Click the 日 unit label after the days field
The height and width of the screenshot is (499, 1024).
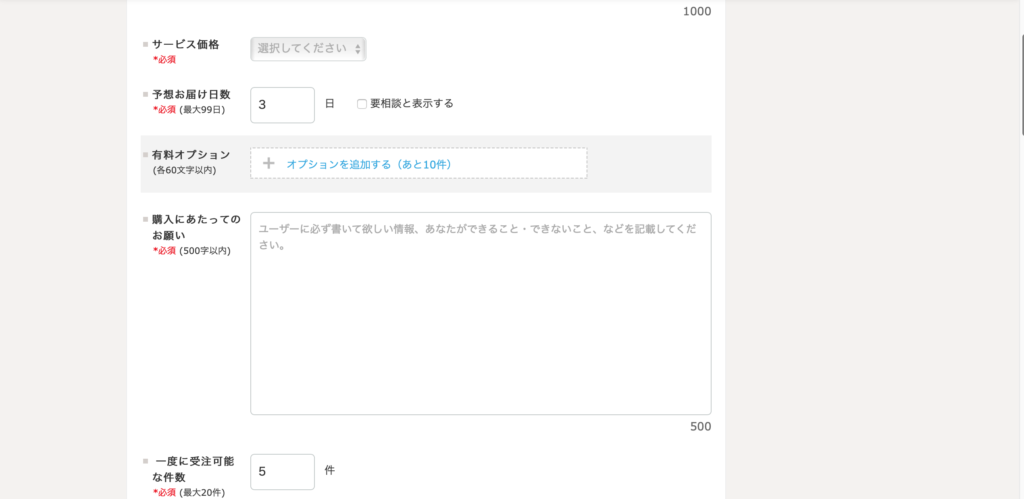330,104
